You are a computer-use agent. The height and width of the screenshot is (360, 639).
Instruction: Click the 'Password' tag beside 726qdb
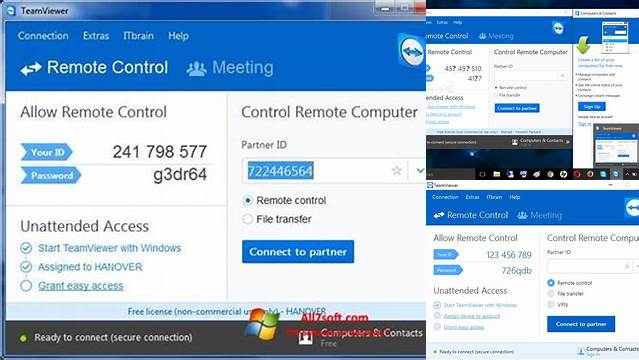448,270
